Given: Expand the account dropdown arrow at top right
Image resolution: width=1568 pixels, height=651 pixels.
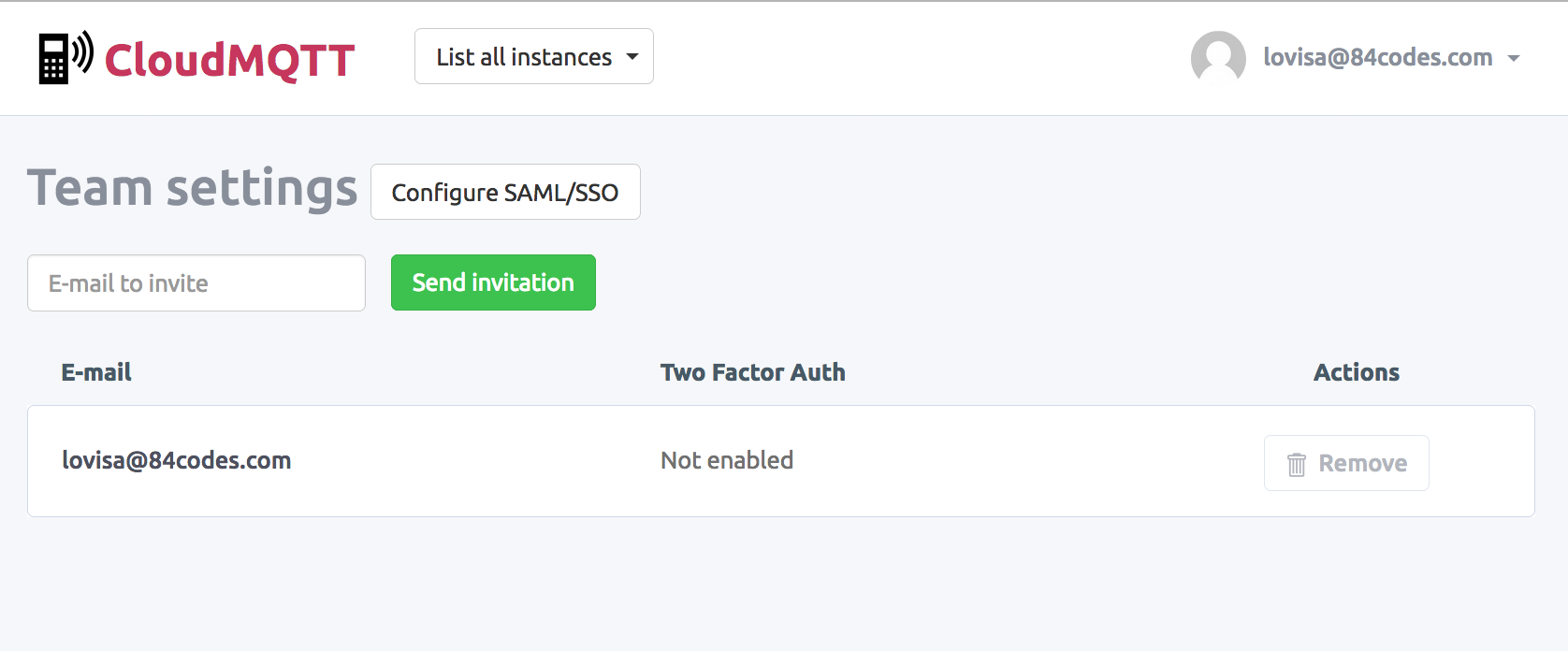Looking at the screenshot, I should tap(1513, 58).
